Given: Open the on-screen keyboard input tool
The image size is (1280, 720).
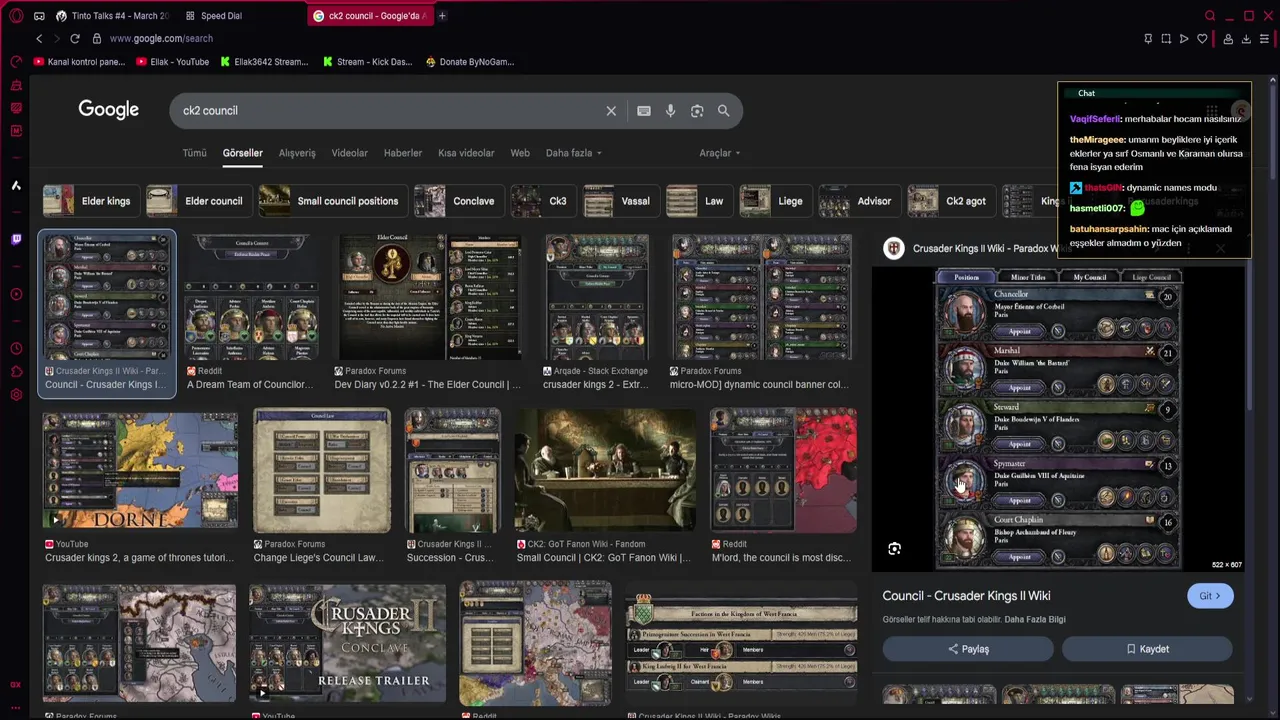Looking at the screenshot, I should (644, 111).
